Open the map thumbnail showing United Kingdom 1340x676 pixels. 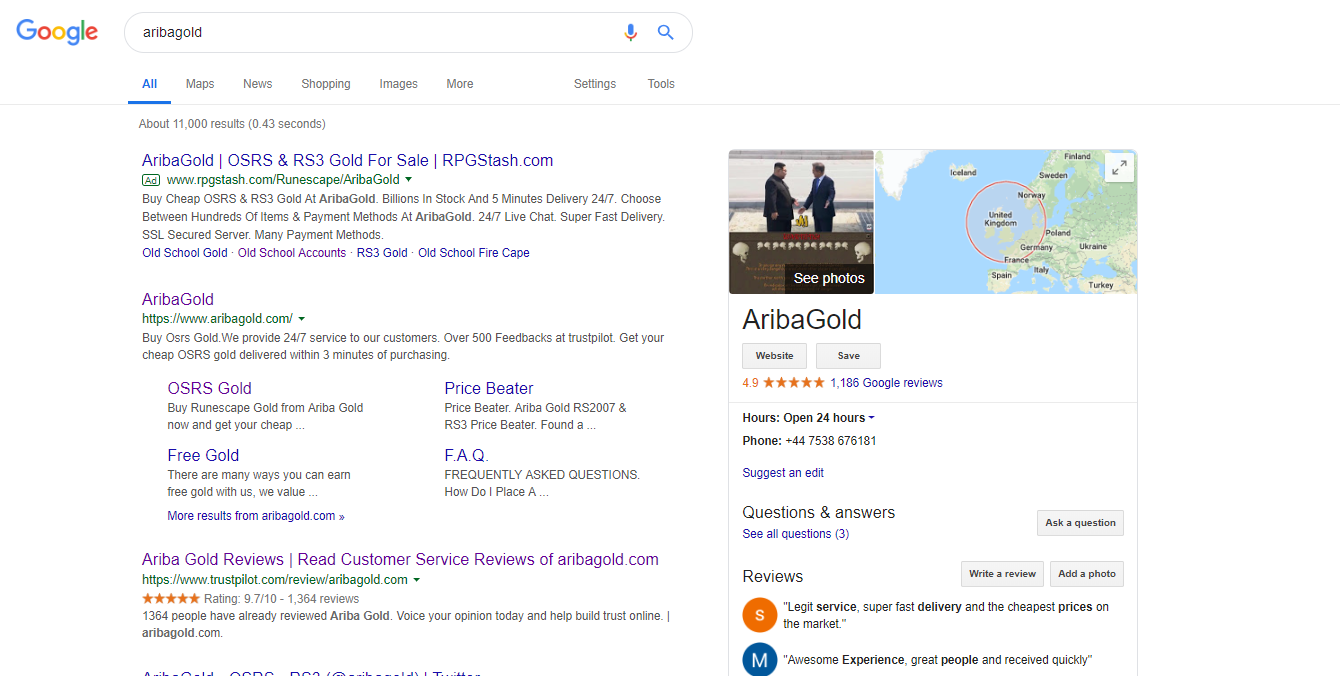pos(1006,222)
